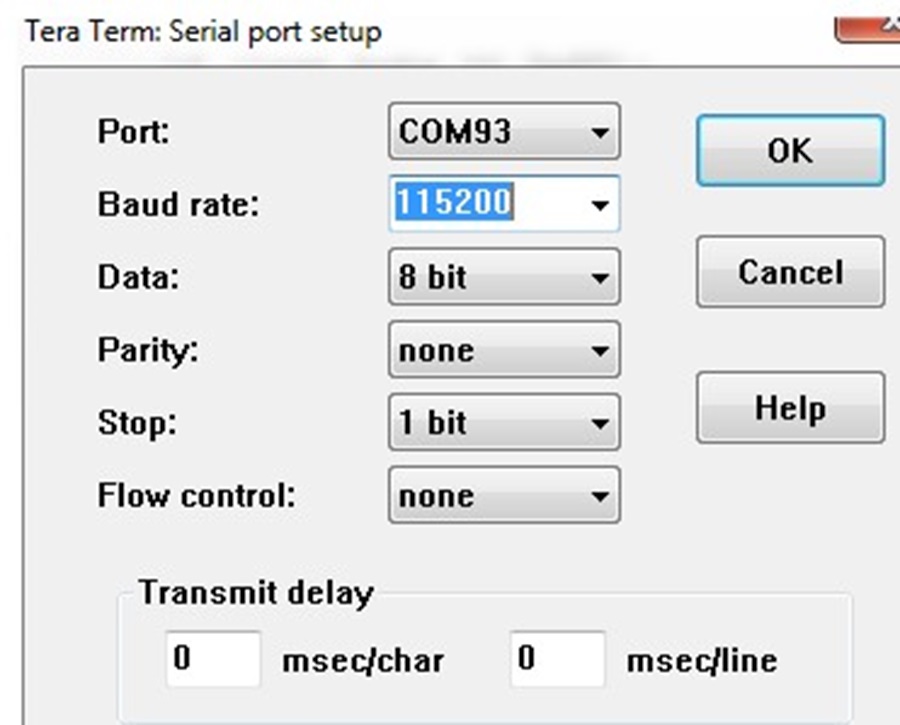Open the Stop dropdown showing 1 bit
The width and height of the screenshot is (900, 725).
coord(504,422)
